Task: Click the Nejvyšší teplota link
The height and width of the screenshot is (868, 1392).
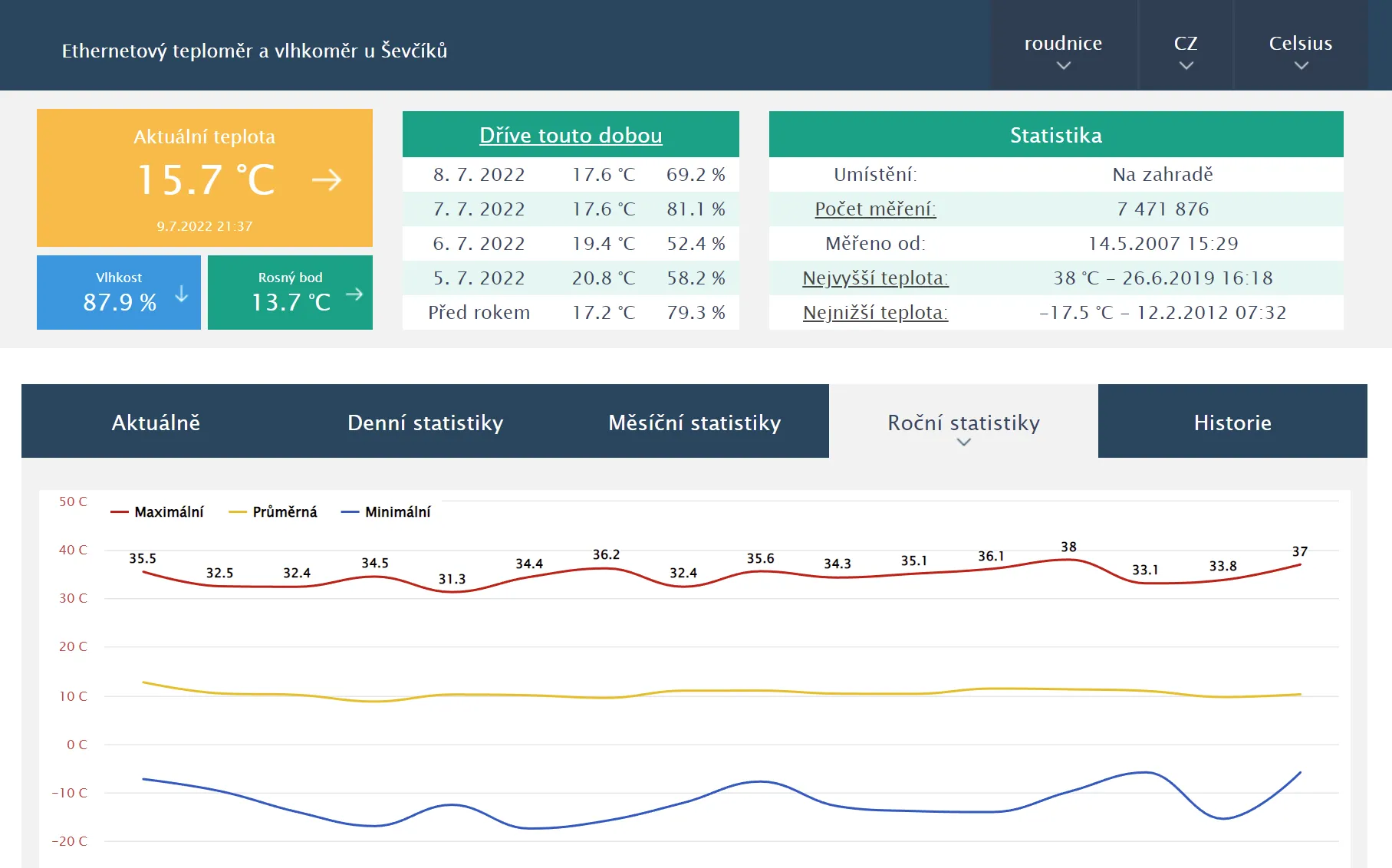Action: click(874, 278)
